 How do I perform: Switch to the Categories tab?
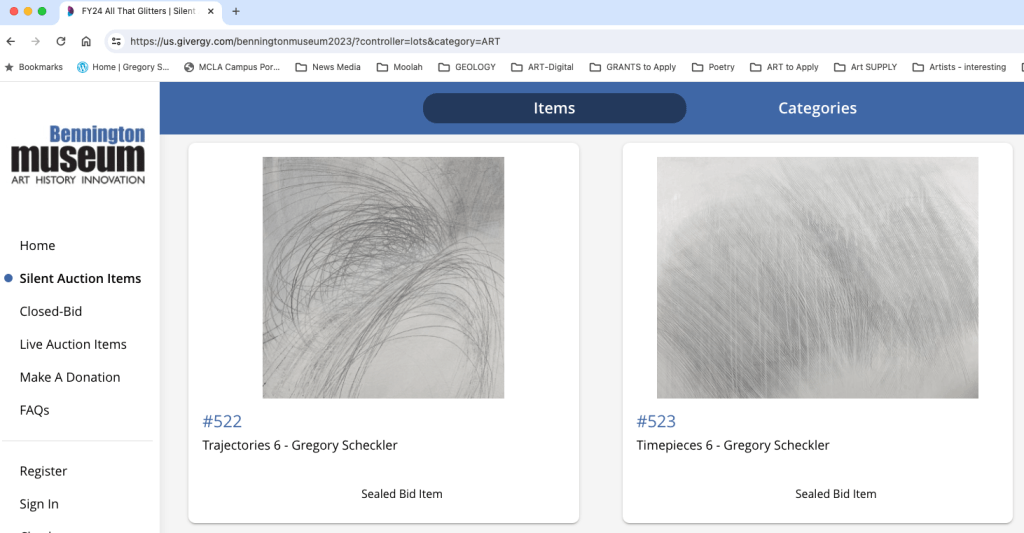pos(817,108)
